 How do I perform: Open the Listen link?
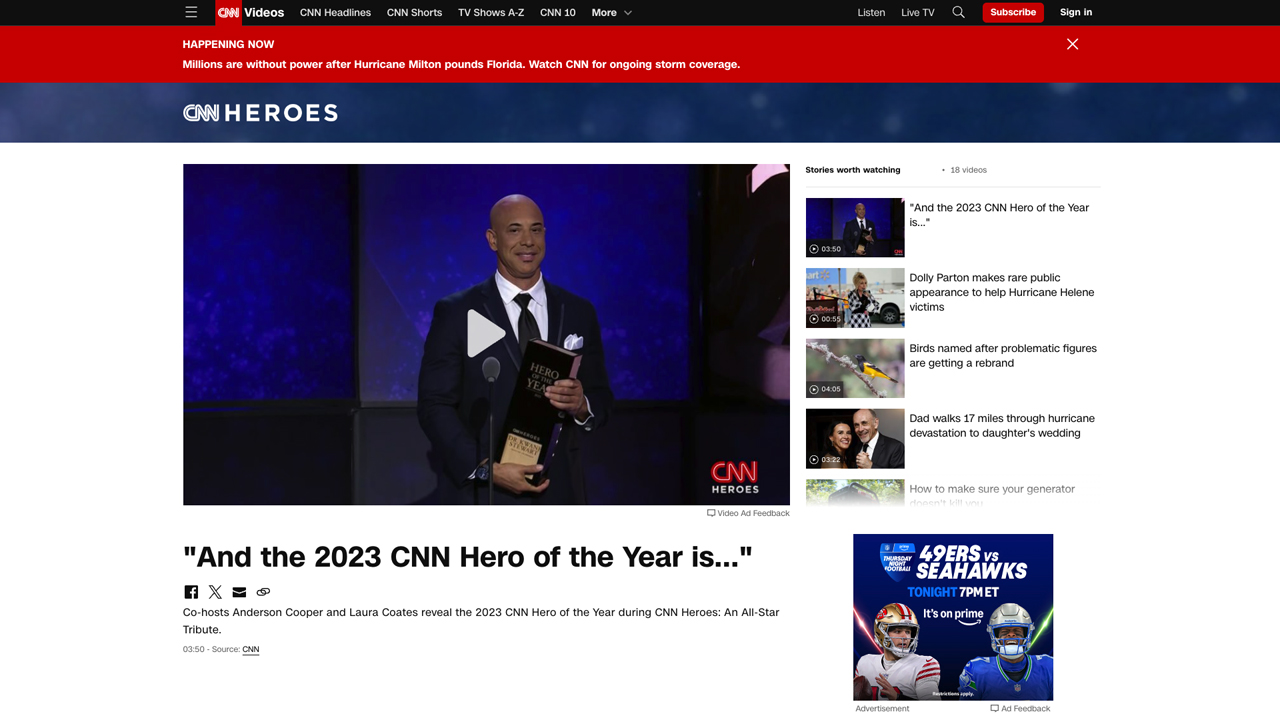(x=871, y=12)
